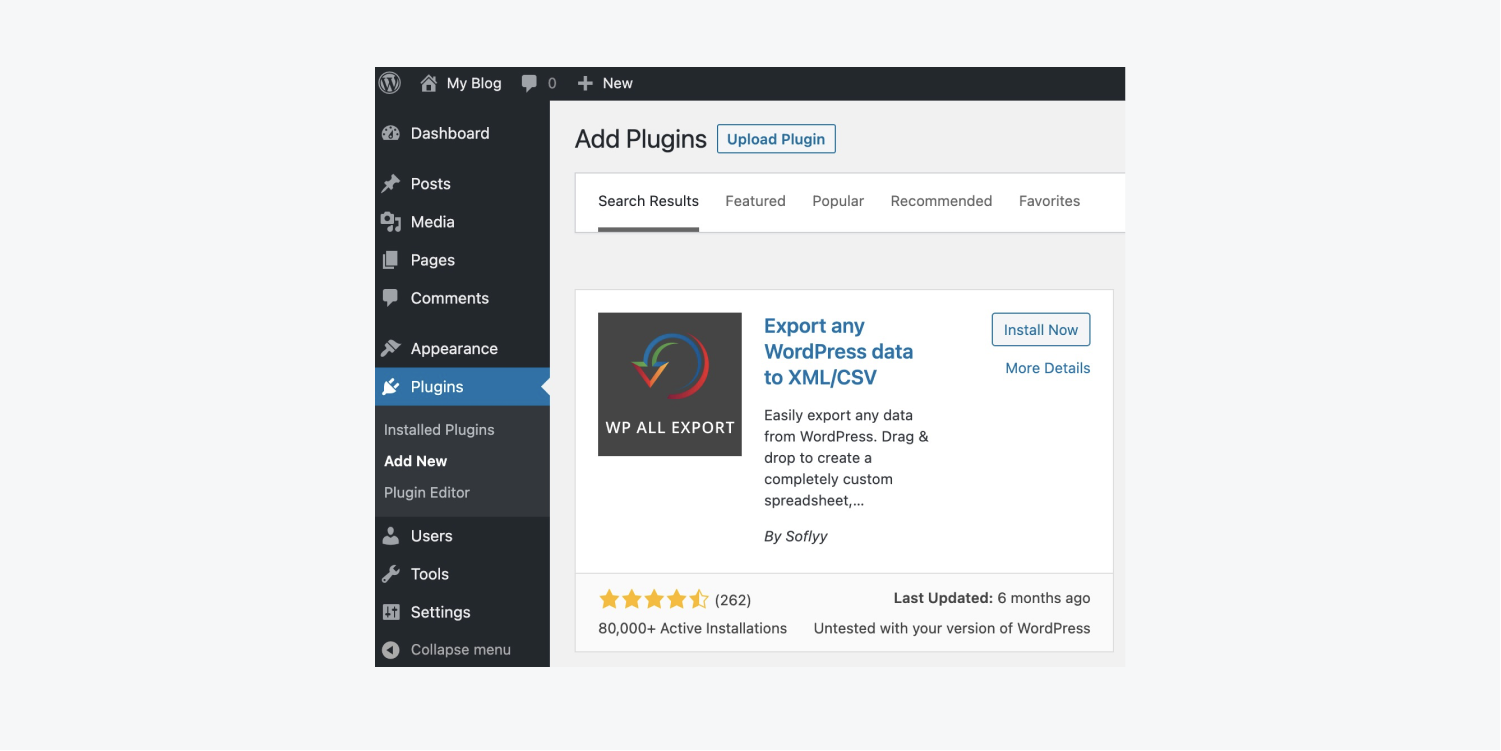Switch to Search Results tab
This screenshot has height=751, width=1501.
(648, 201)
